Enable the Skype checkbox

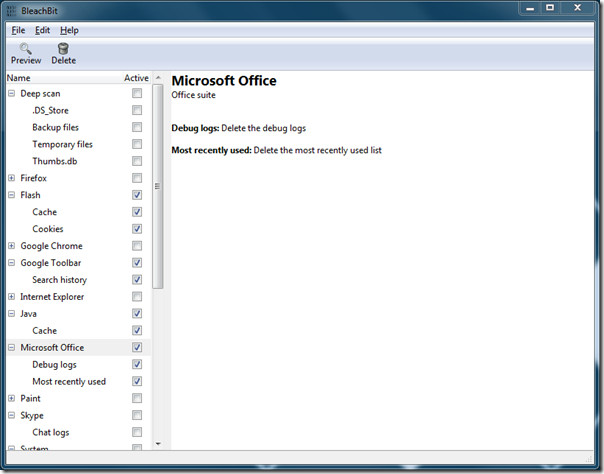pos(137,415)
